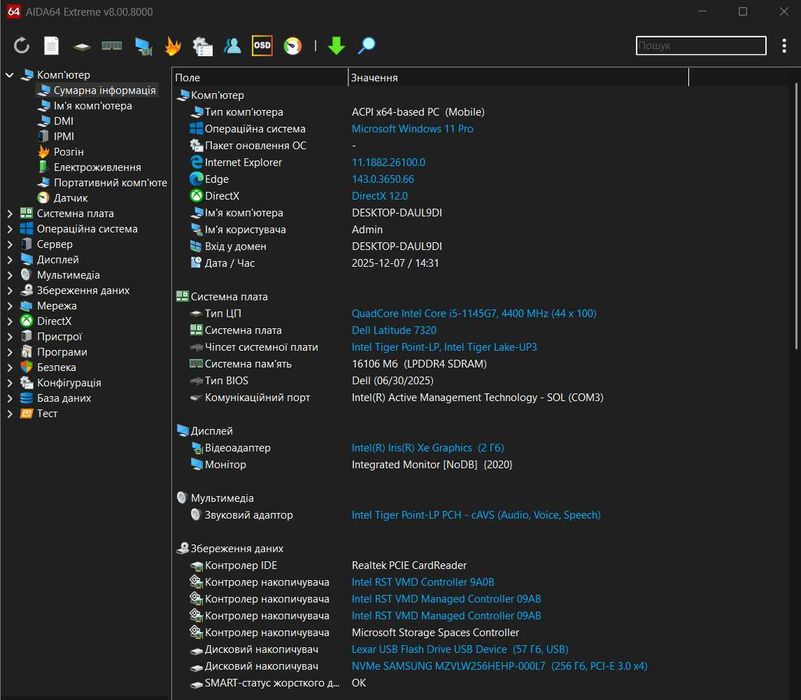The width and height of the screenshot is (801, 700).
Task: Open the Microsoft Windows 11 Pro link
Action: 412,129
